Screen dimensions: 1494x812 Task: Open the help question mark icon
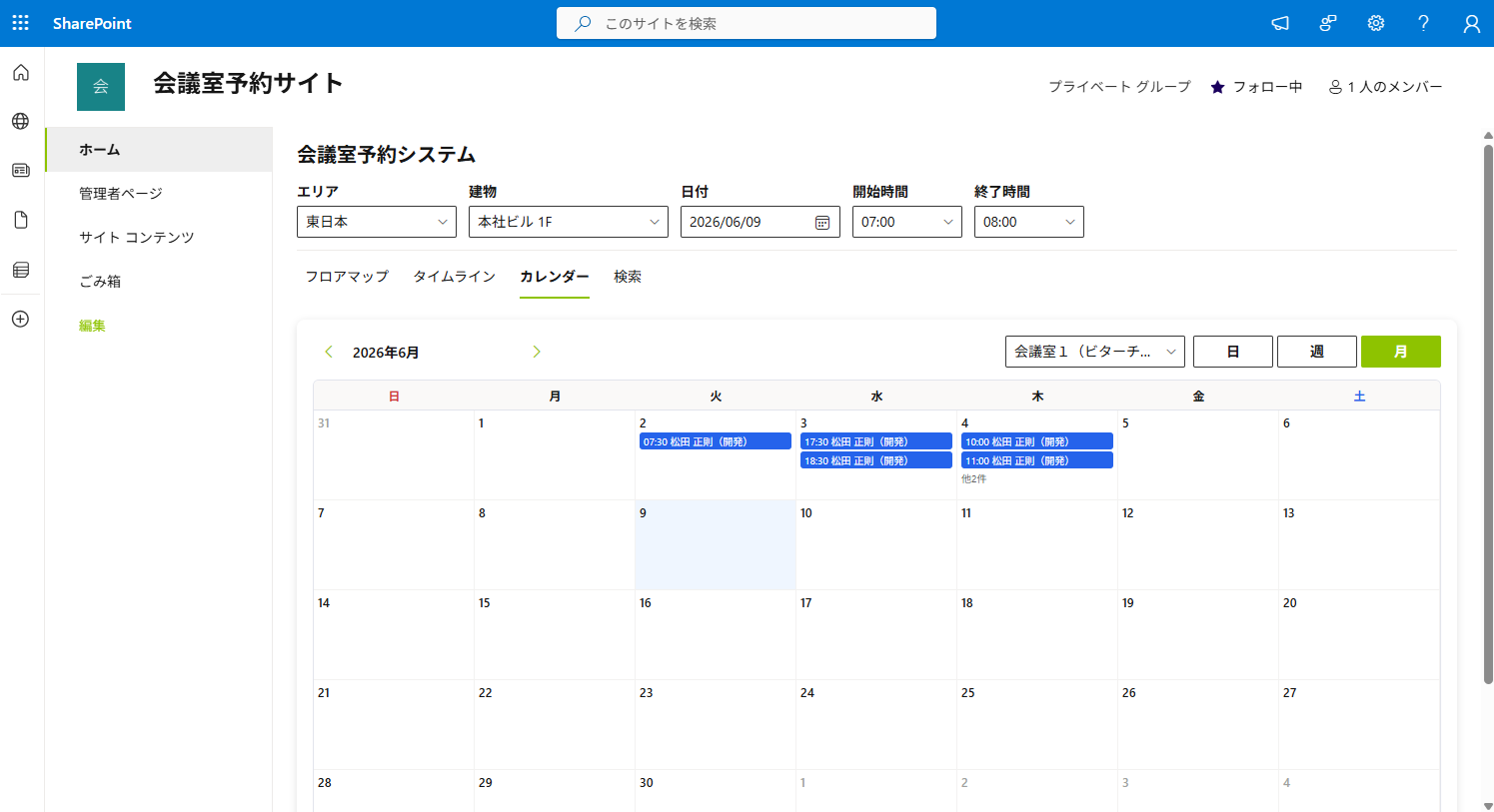pyautogui.click(x=1424, y=23)
